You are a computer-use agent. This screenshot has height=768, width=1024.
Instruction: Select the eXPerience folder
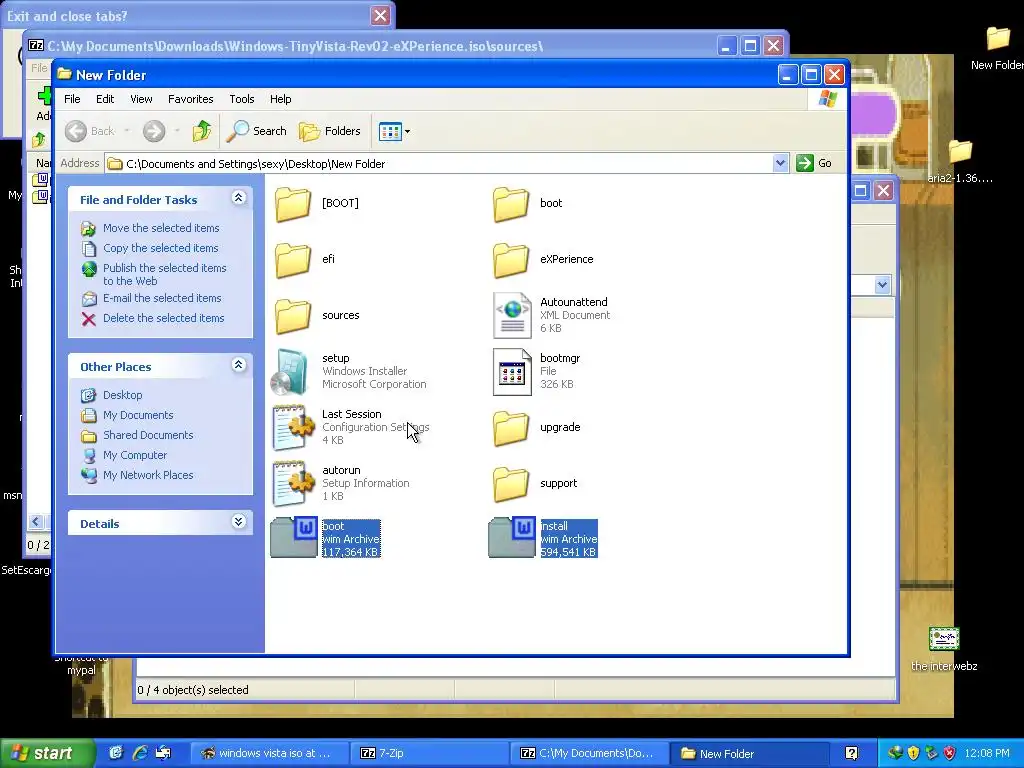point(511,260)
